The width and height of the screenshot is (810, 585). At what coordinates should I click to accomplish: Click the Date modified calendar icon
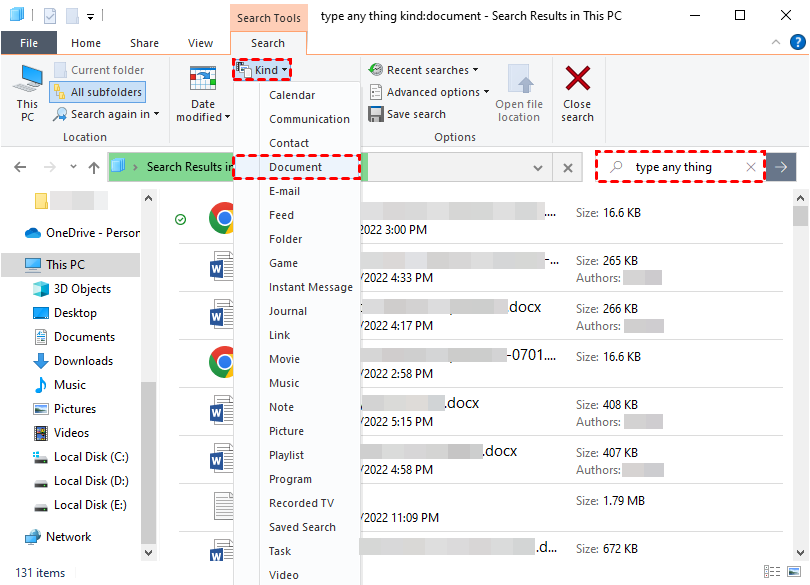tap(203, 80)
